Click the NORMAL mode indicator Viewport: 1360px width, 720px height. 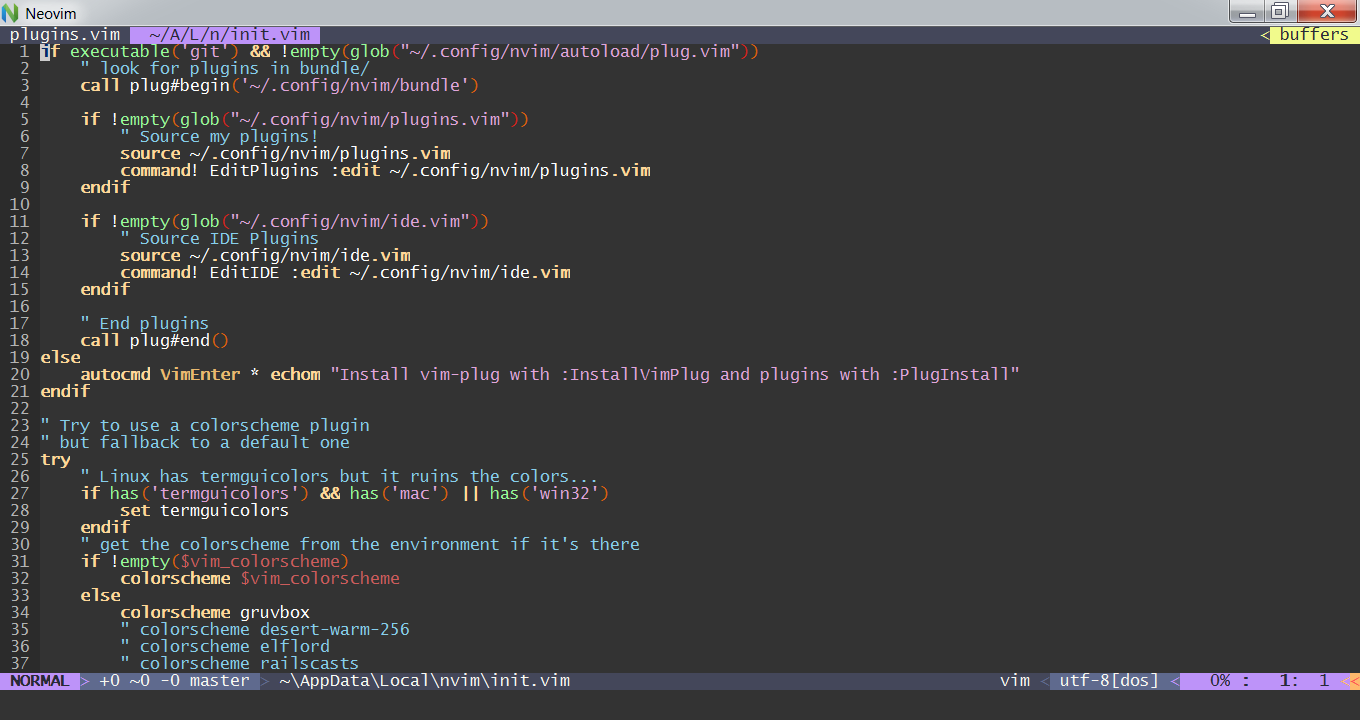click(40, 681)
